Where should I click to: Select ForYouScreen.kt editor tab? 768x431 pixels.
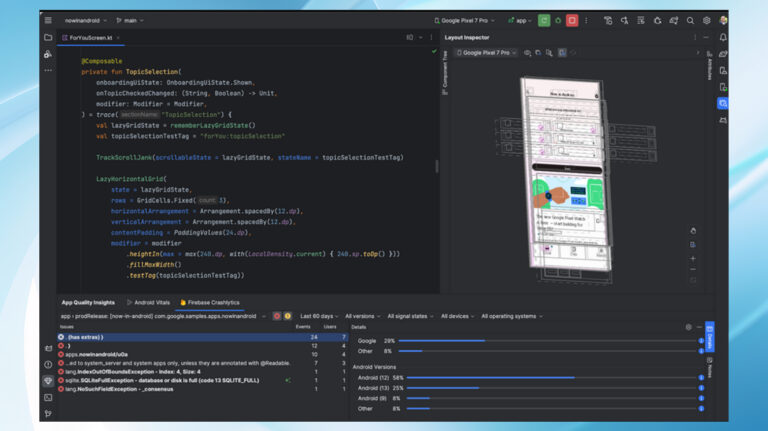coord(91,38)
